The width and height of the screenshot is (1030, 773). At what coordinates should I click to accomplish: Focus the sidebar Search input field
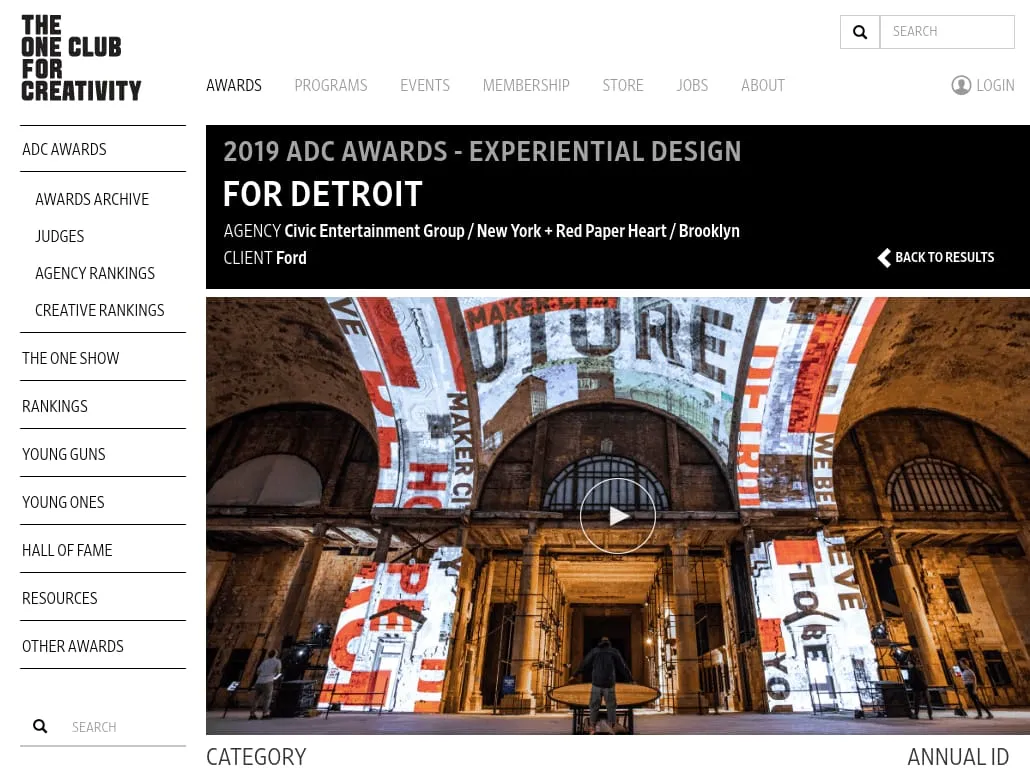tap(125, 727)
